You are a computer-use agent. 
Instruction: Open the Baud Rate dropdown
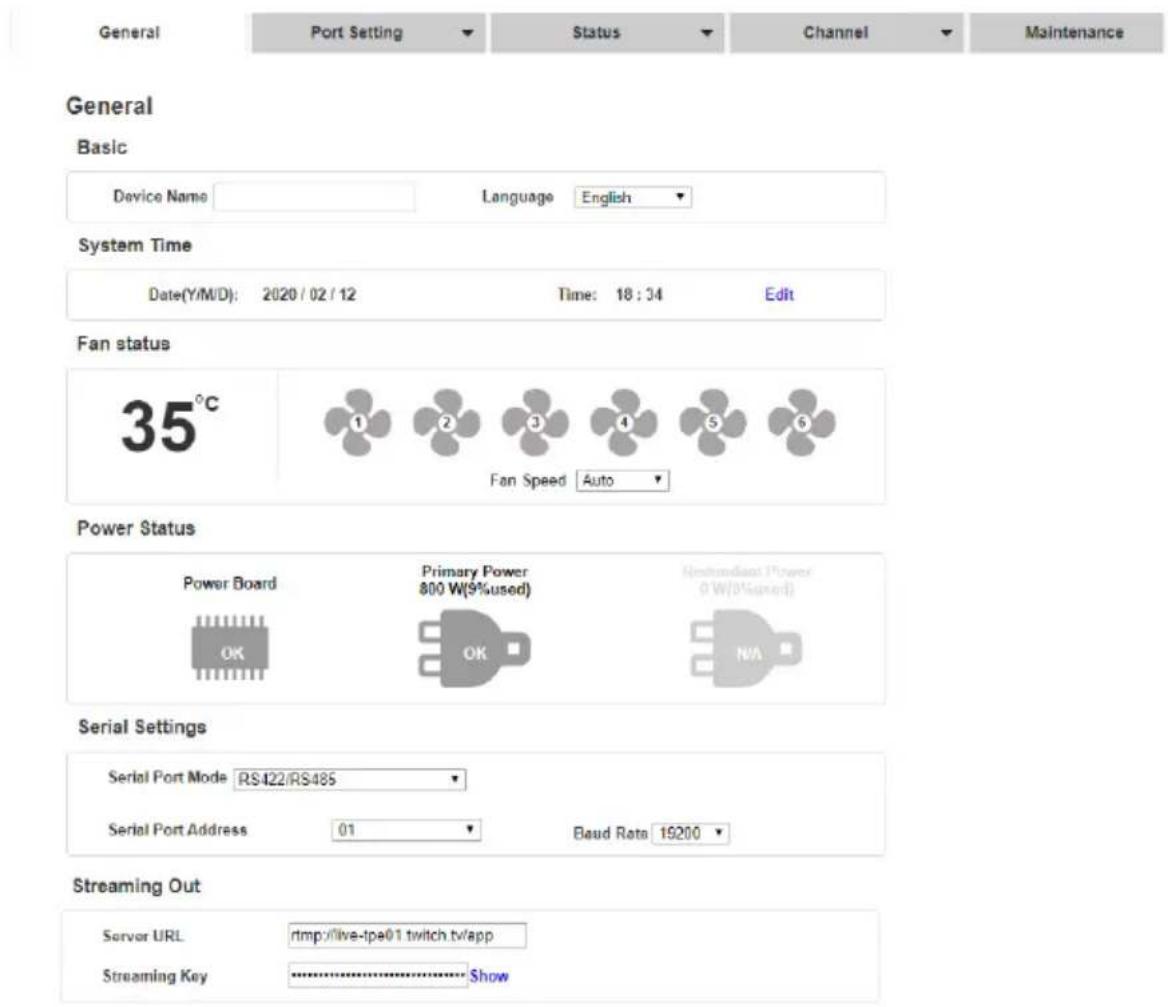pyautogui.click(x=691, y=833)
